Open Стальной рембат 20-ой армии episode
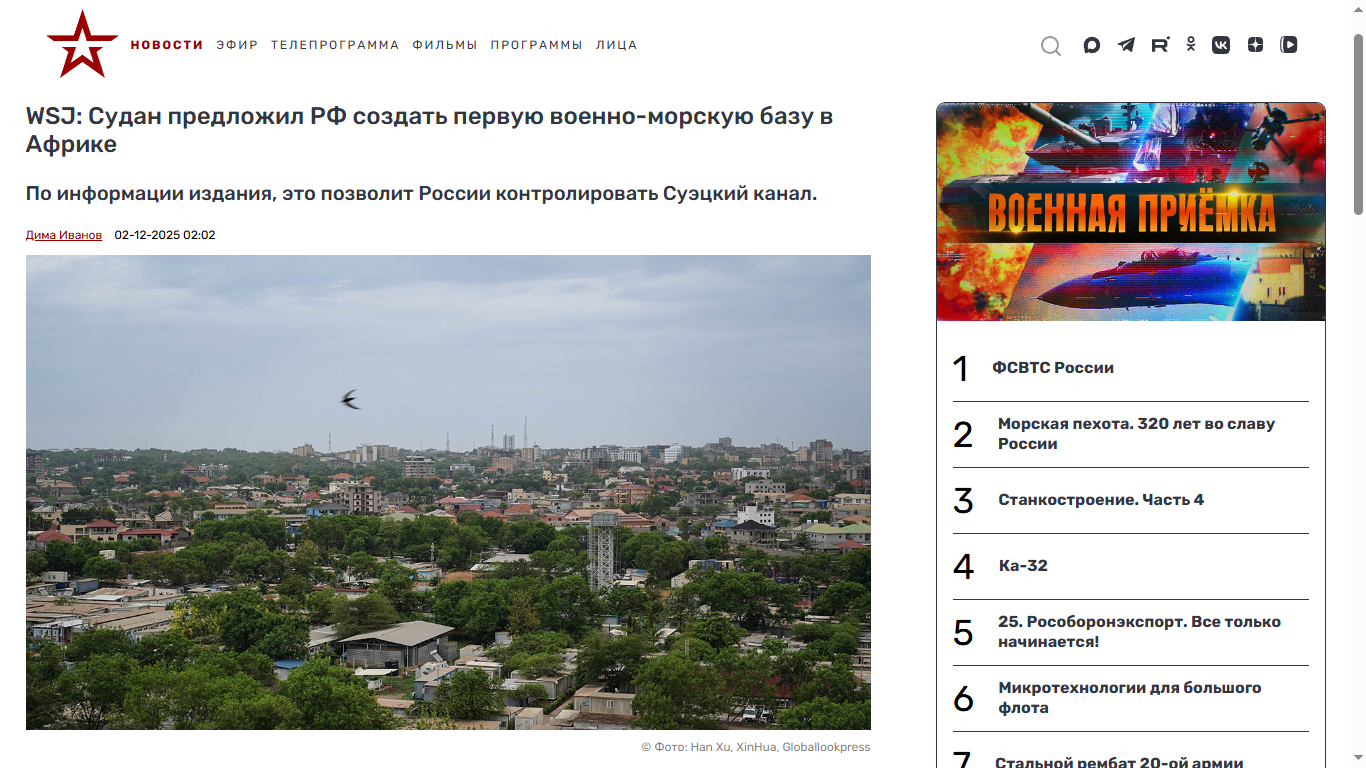This screenshot has width=1366, height=768. coord(1119,762)
